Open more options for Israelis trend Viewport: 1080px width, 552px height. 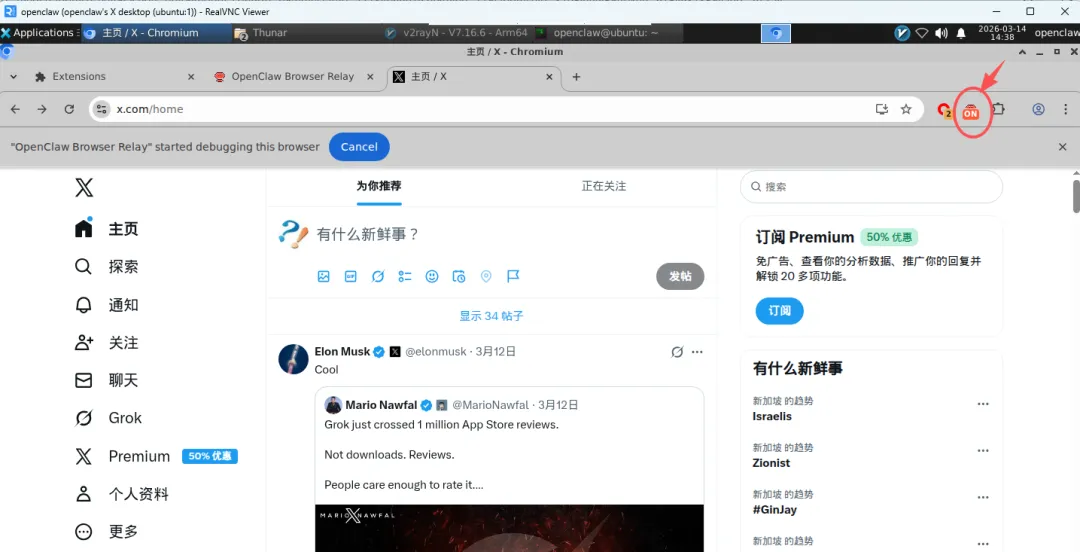pyautogui.click(x=983, y=404)
